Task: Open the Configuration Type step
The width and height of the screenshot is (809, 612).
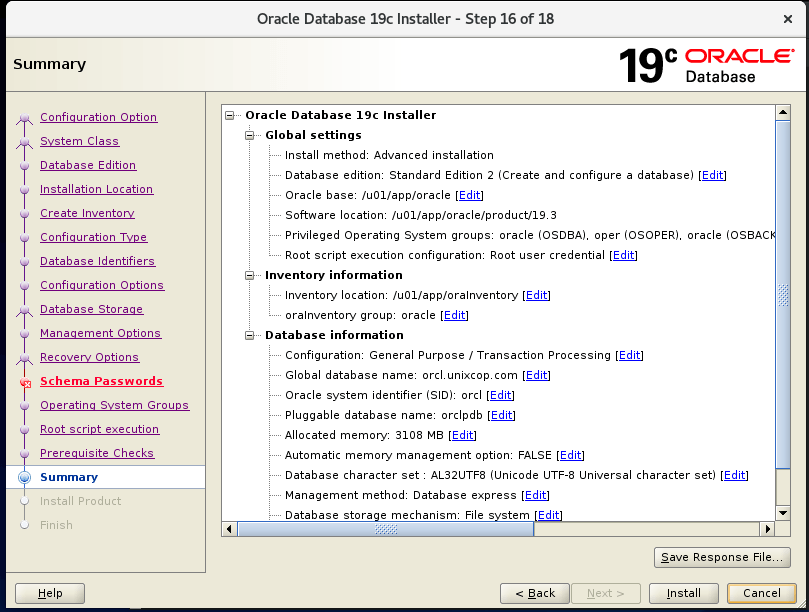Action: tap(93, 237)
